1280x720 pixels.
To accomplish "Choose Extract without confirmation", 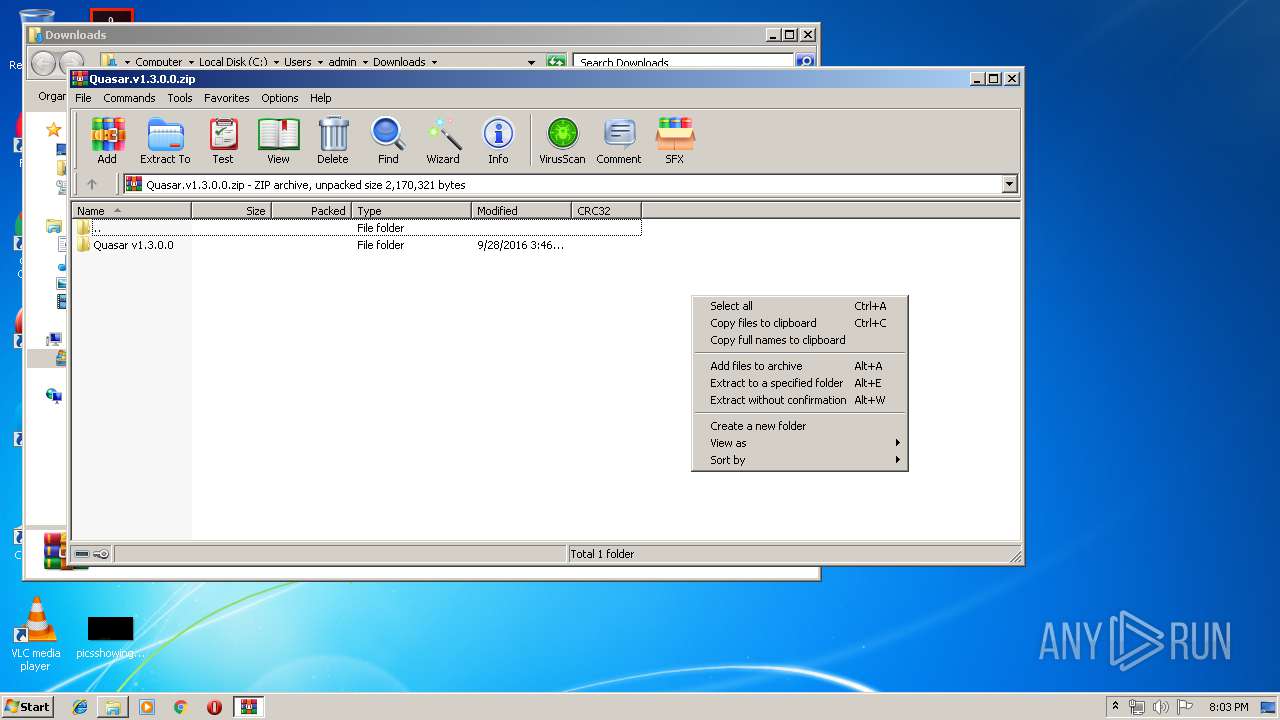I will pyautogui.click(x=799, y=400).
